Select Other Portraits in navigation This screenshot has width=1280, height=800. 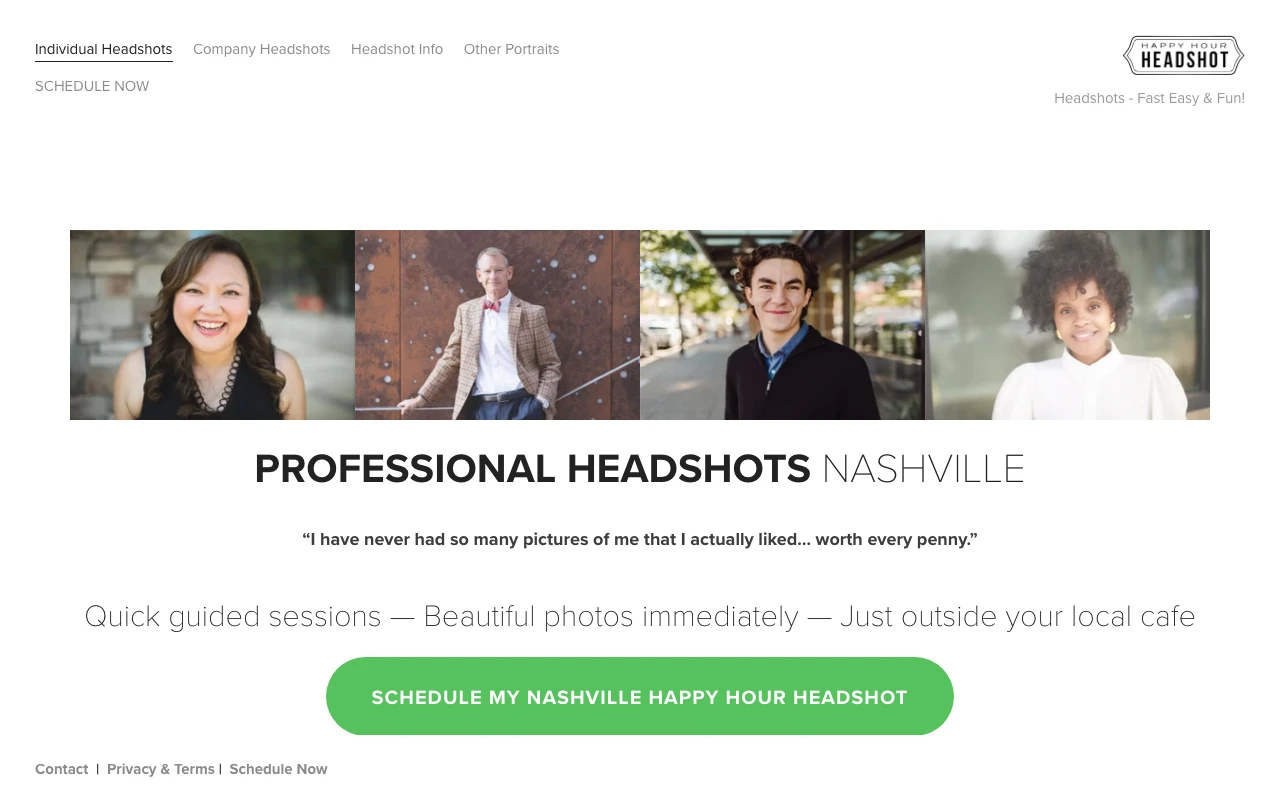tap(511, 49)
